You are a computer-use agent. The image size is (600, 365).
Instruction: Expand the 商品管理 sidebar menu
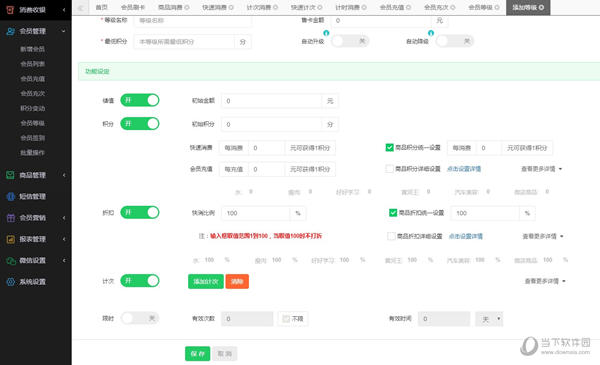(64, 175)
